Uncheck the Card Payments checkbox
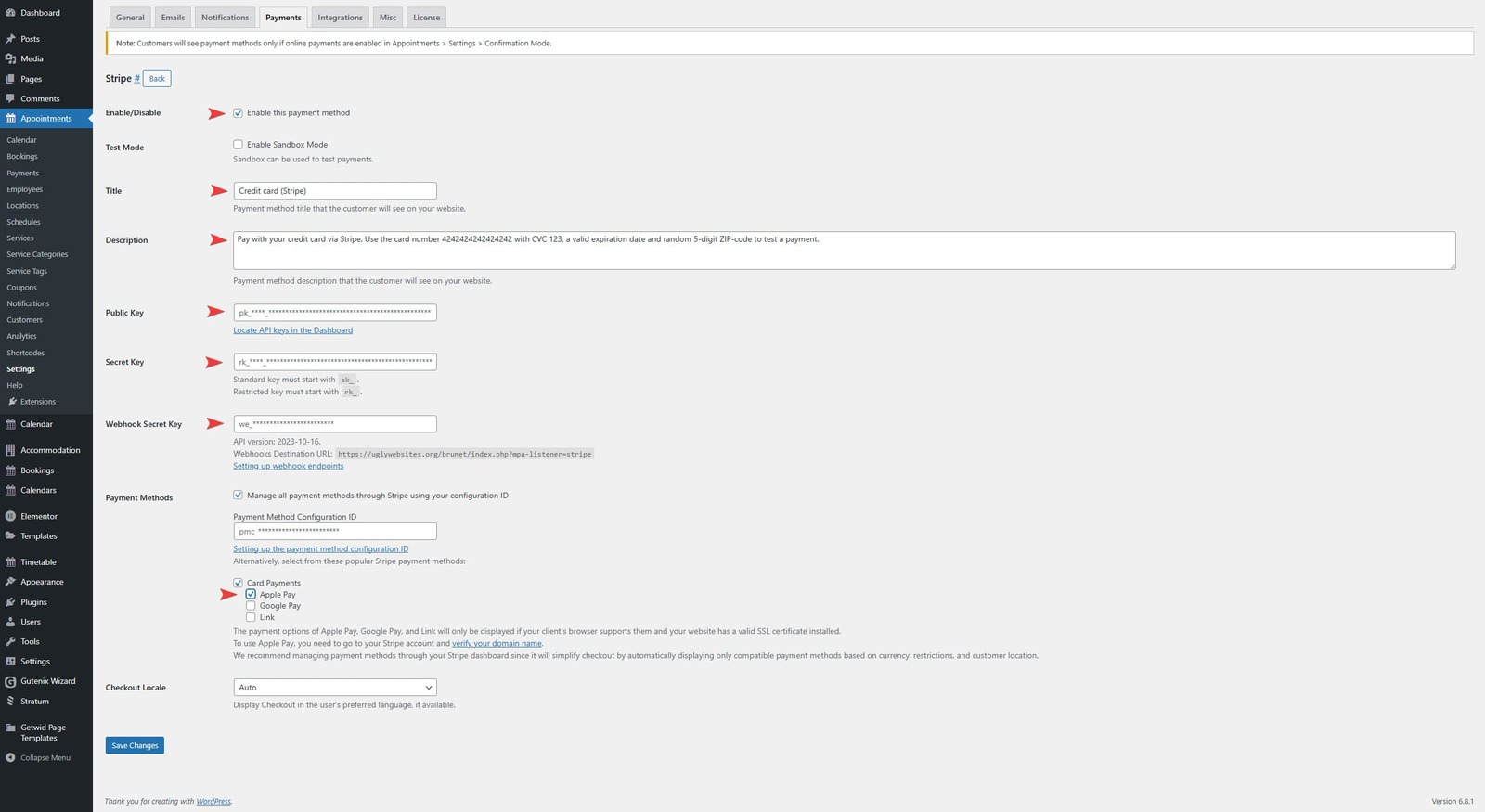1485x812 pixels. [x=239, y=583]
